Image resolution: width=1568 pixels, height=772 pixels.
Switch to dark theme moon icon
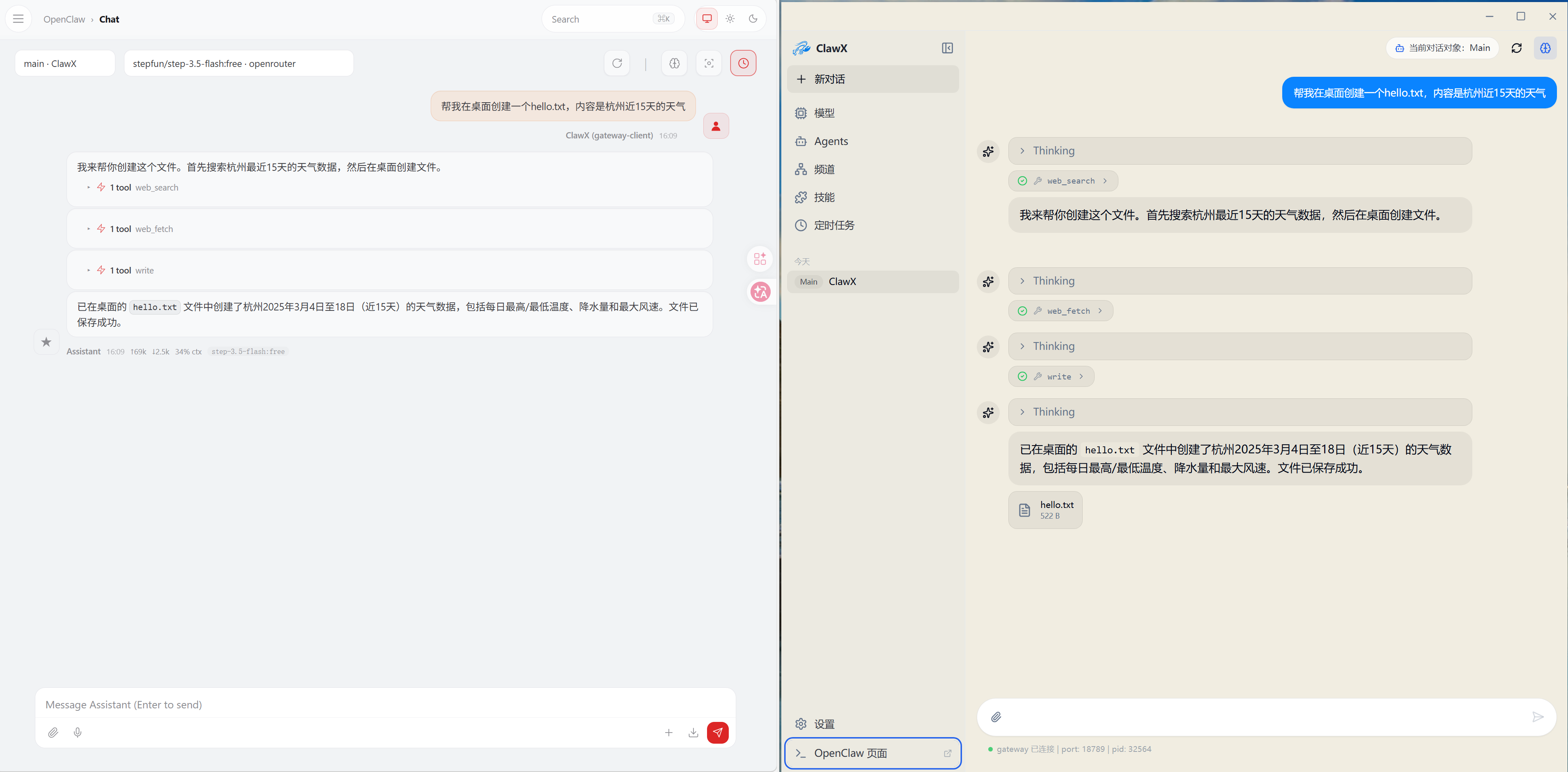tap(753, 19)
